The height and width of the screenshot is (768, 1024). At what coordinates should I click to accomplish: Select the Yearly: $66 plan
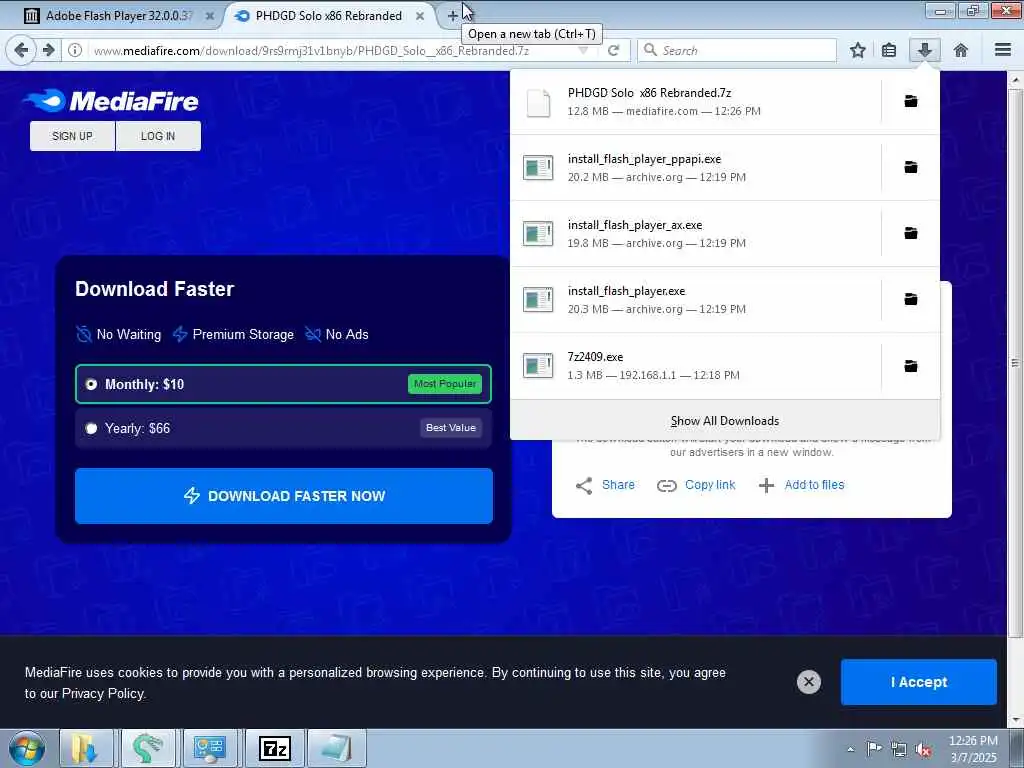point(283,428)
